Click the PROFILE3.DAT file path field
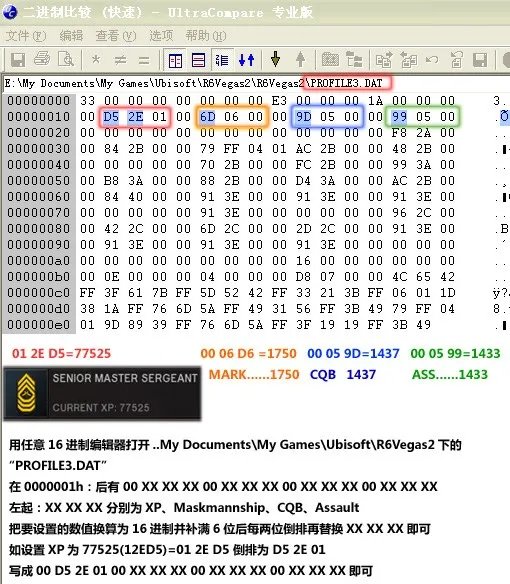Image resolution: width=510 pixels, height=584 pixels. (255, 83)
